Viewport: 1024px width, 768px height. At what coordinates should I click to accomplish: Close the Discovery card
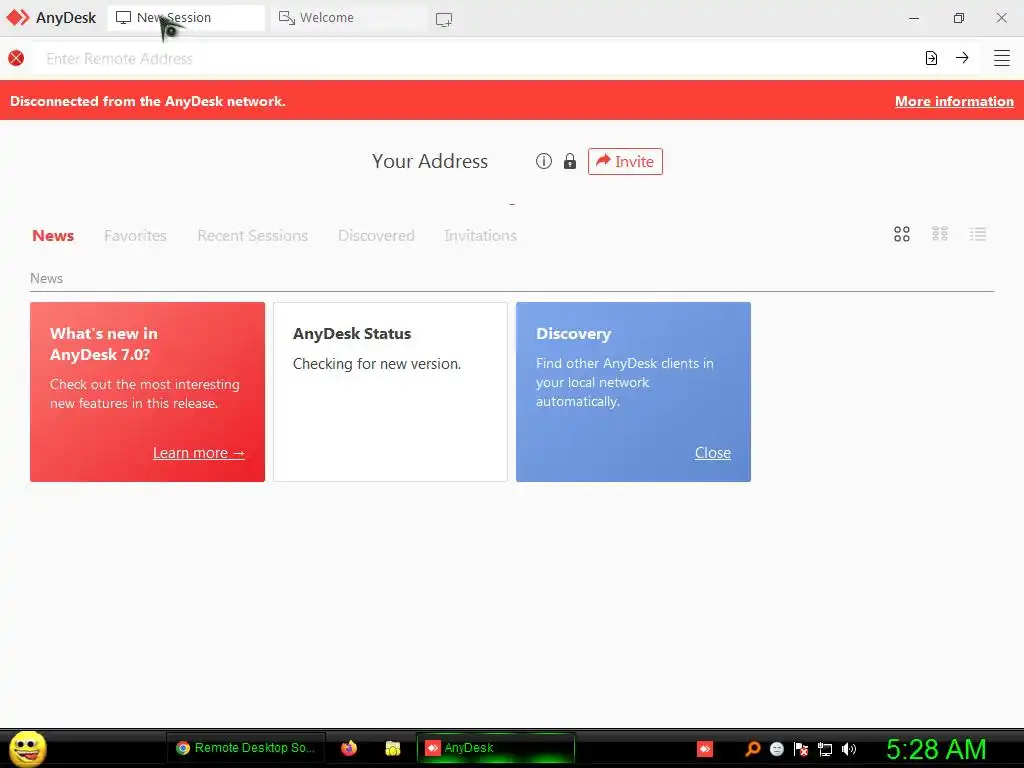[x=712, y=453]
